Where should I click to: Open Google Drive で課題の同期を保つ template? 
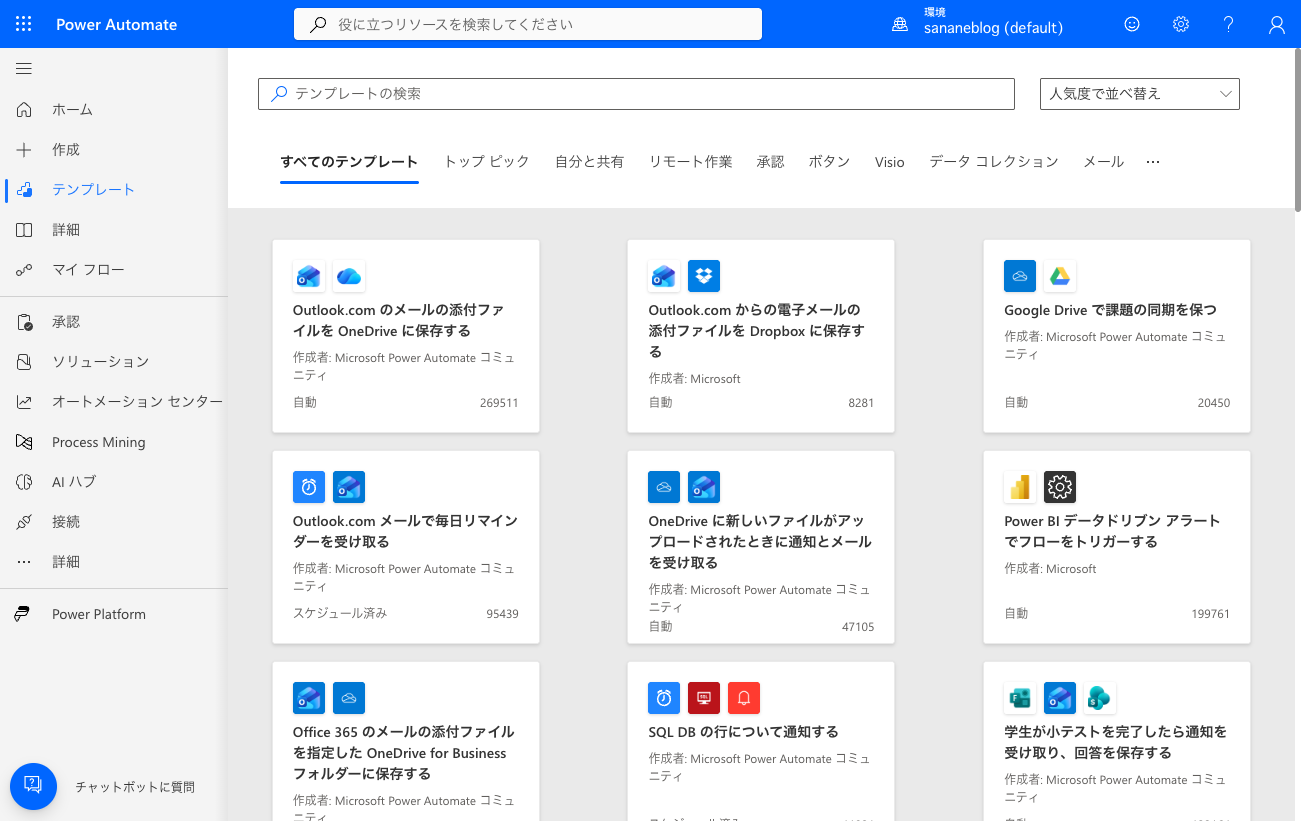pyautogui.click(x=1117, y=336)
